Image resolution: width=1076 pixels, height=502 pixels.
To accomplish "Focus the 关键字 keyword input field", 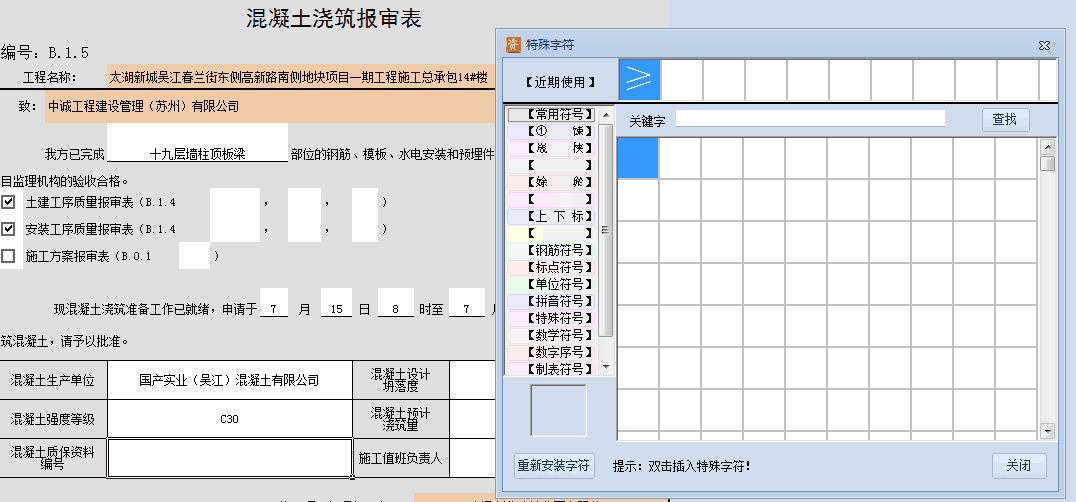I will pyautogui.click(x=810, y=119).
